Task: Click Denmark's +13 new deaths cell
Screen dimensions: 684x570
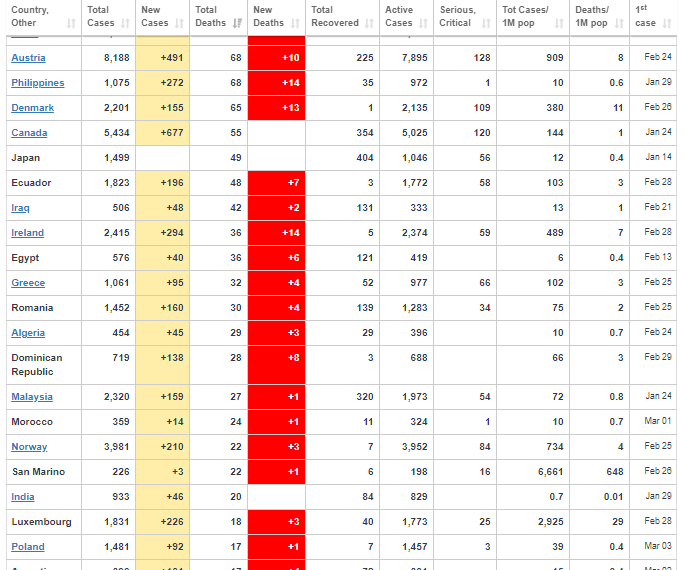Action: pos(277,108)
